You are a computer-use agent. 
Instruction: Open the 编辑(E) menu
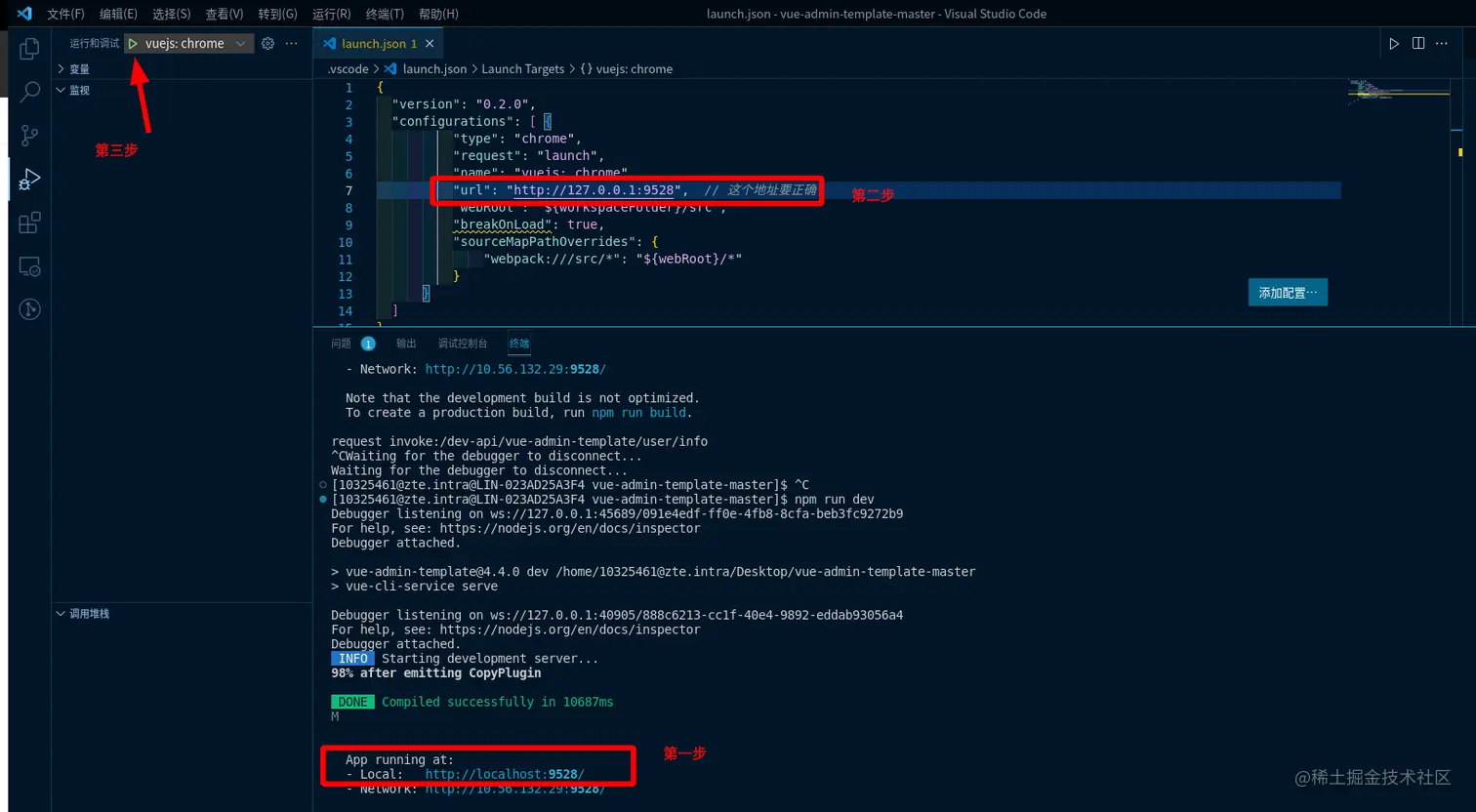118,14
